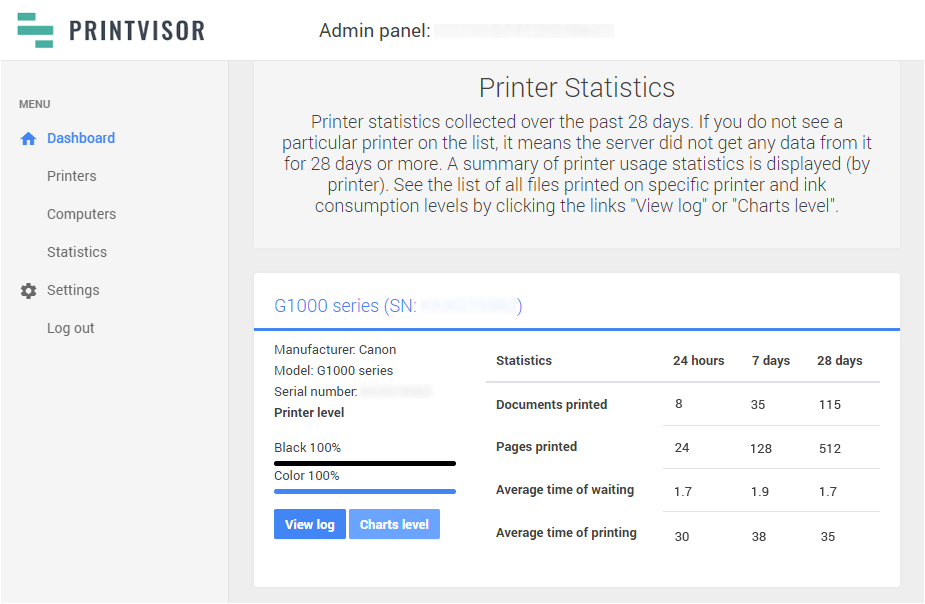The height and width of the screenshot is (604, 925).
Task: Open the G1000 series printer link
Action: click(x=397, y=306)
